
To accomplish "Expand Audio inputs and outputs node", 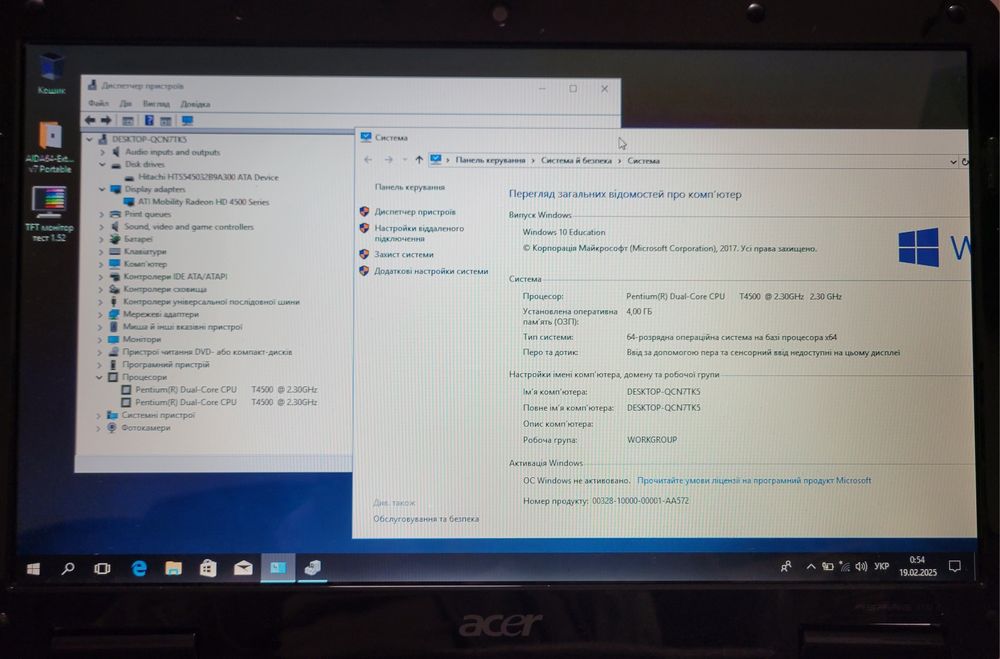I will 102,152.
